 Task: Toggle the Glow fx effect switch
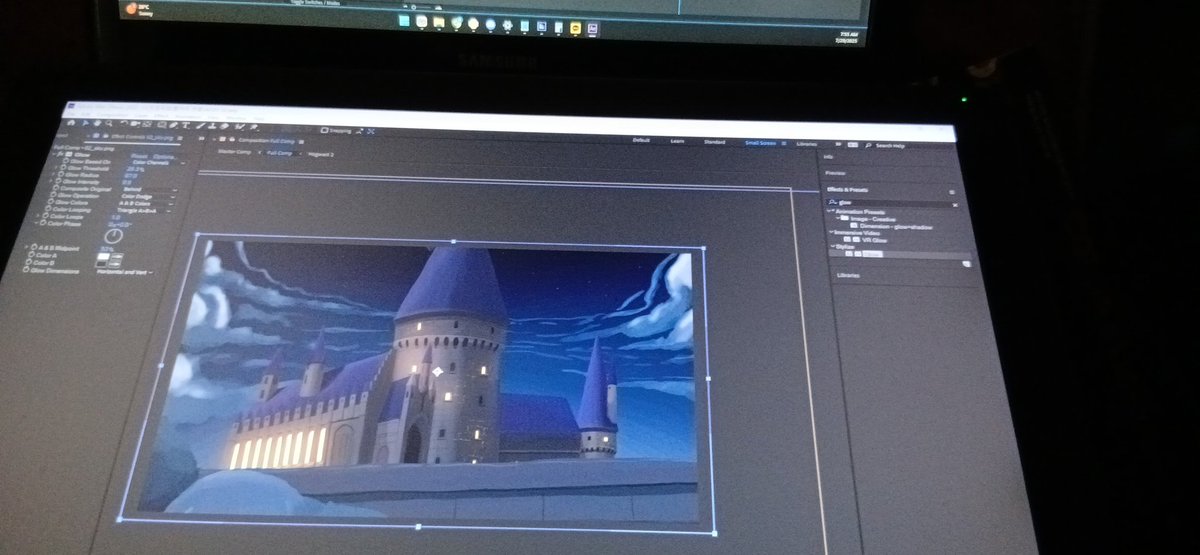pyautogui.click(x=61, y=154)
